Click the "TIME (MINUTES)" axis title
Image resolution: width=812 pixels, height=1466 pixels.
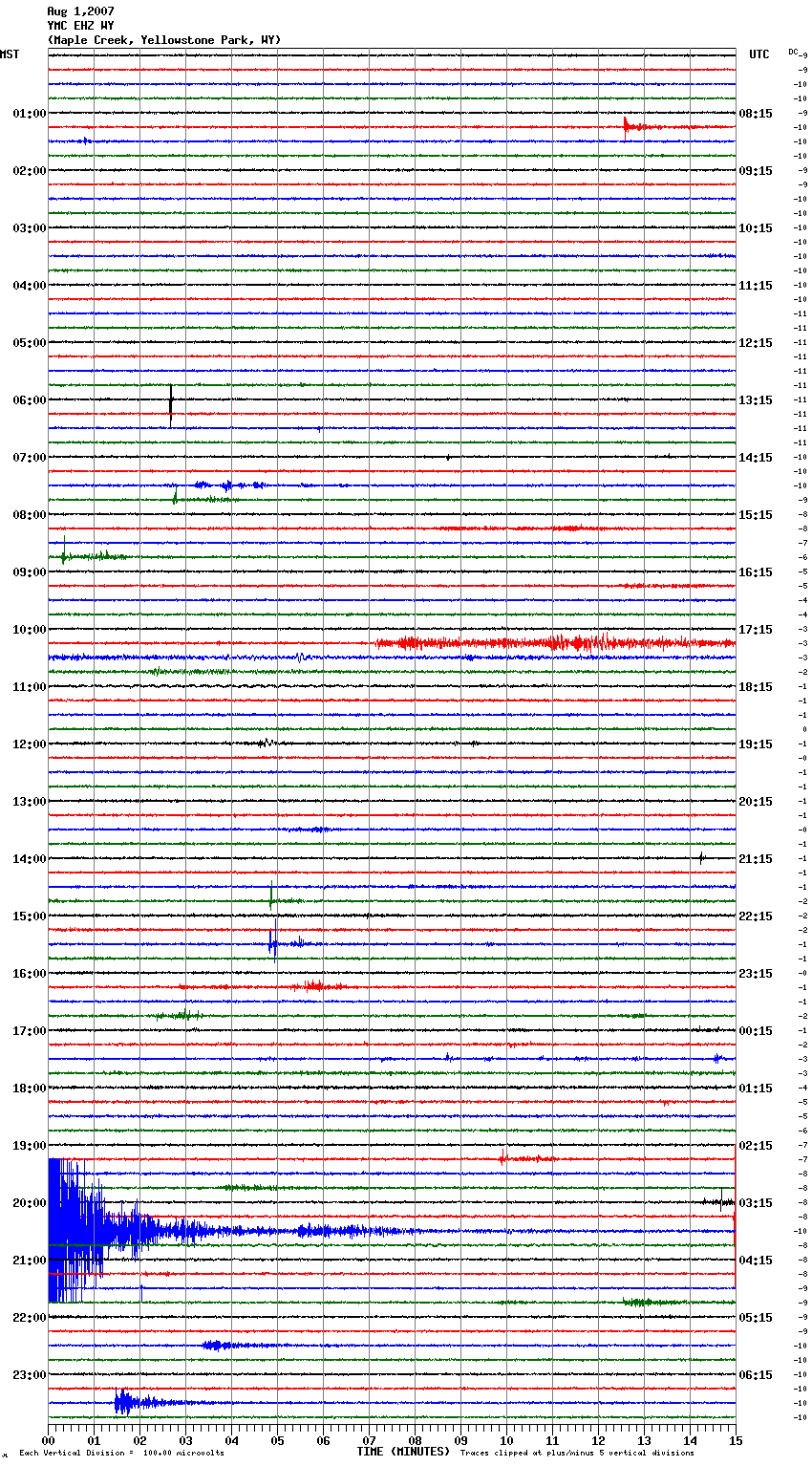click(403, 1452)
